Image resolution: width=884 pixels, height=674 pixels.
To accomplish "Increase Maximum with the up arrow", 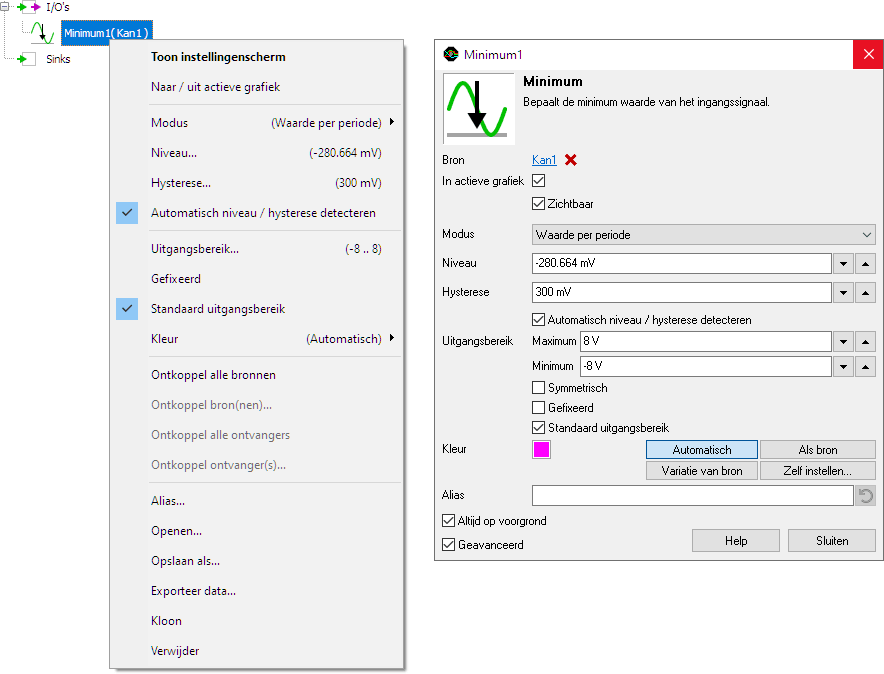I will click(865, 342).
